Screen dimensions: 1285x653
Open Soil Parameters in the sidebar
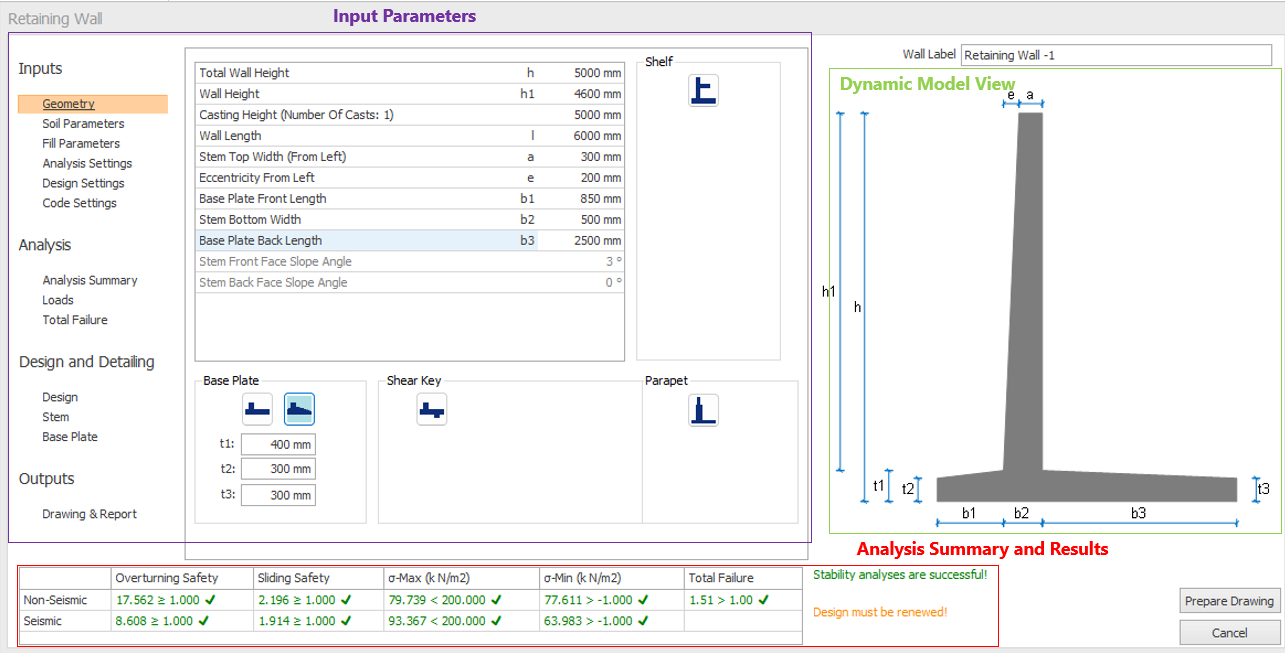(83, 124)
